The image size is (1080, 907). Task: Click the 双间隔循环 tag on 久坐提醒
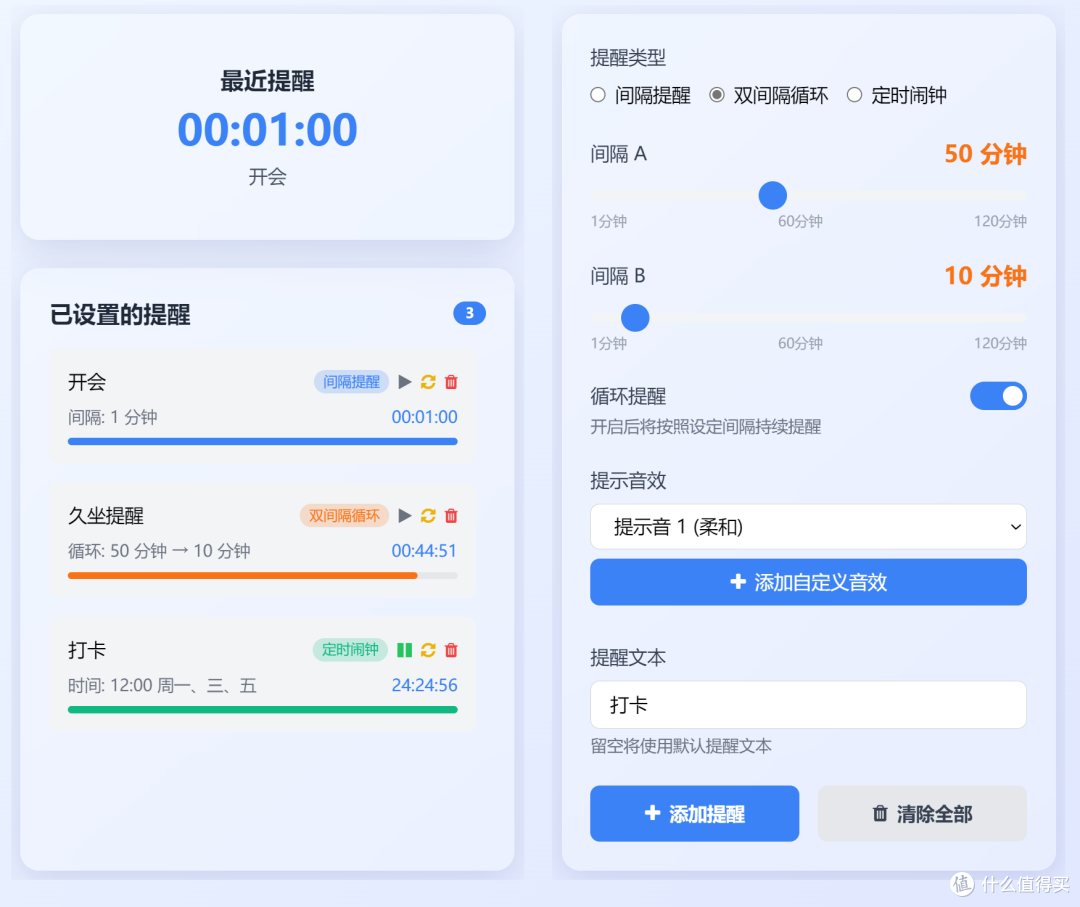click(344, 515)
